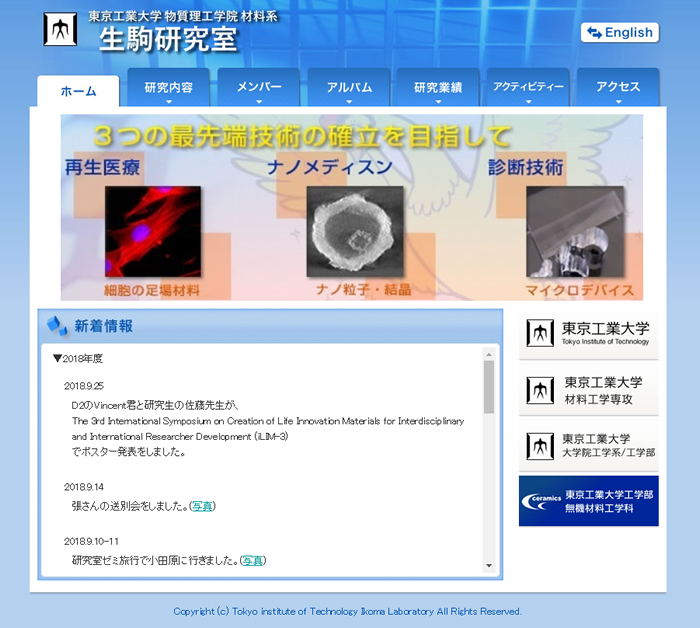This screenshot has width=700, height=628.
Task: Open the ceramics 無機材料工学科 banner
Action: [588, 501]
